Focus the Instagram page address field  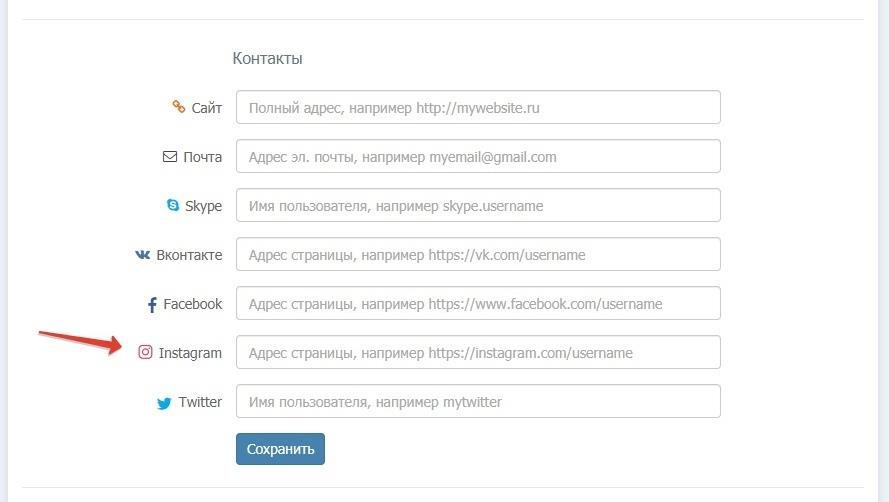[478, 352]
